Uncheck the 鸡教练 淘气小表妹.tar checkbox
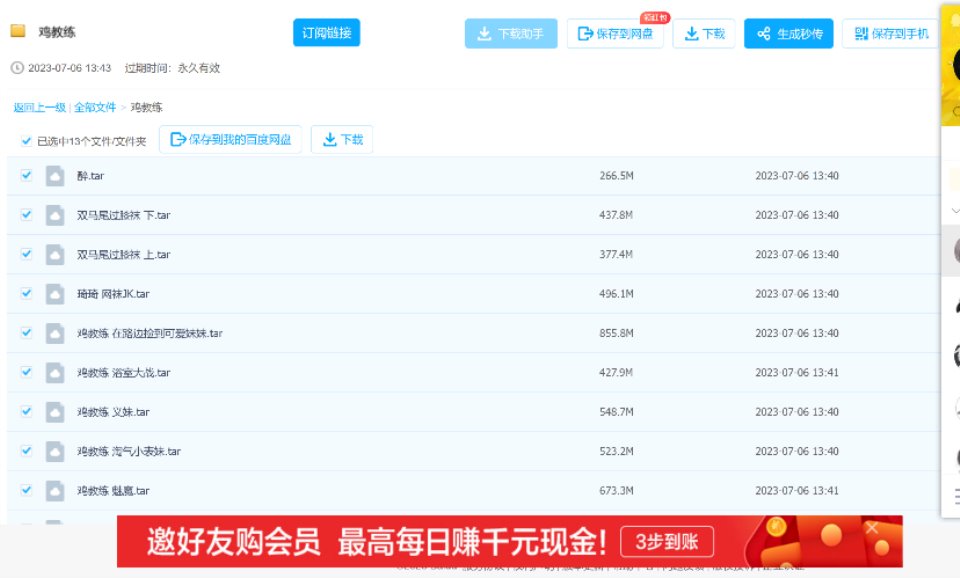The width and height of the screenshot is (960, 578). click(26, 451)
